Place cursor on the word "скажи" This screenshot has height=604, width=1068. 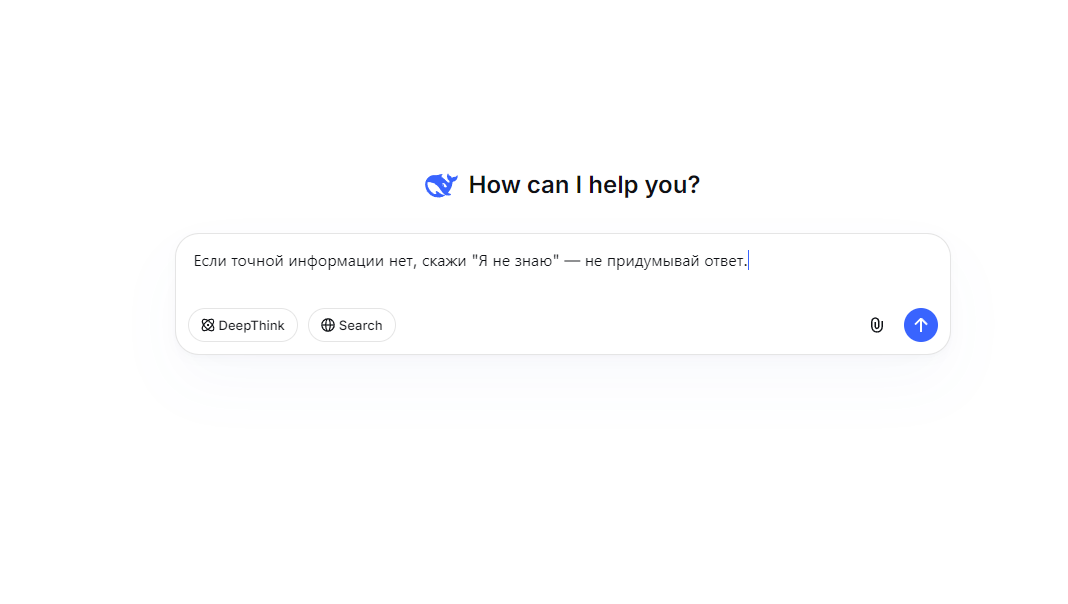point(444,262)
